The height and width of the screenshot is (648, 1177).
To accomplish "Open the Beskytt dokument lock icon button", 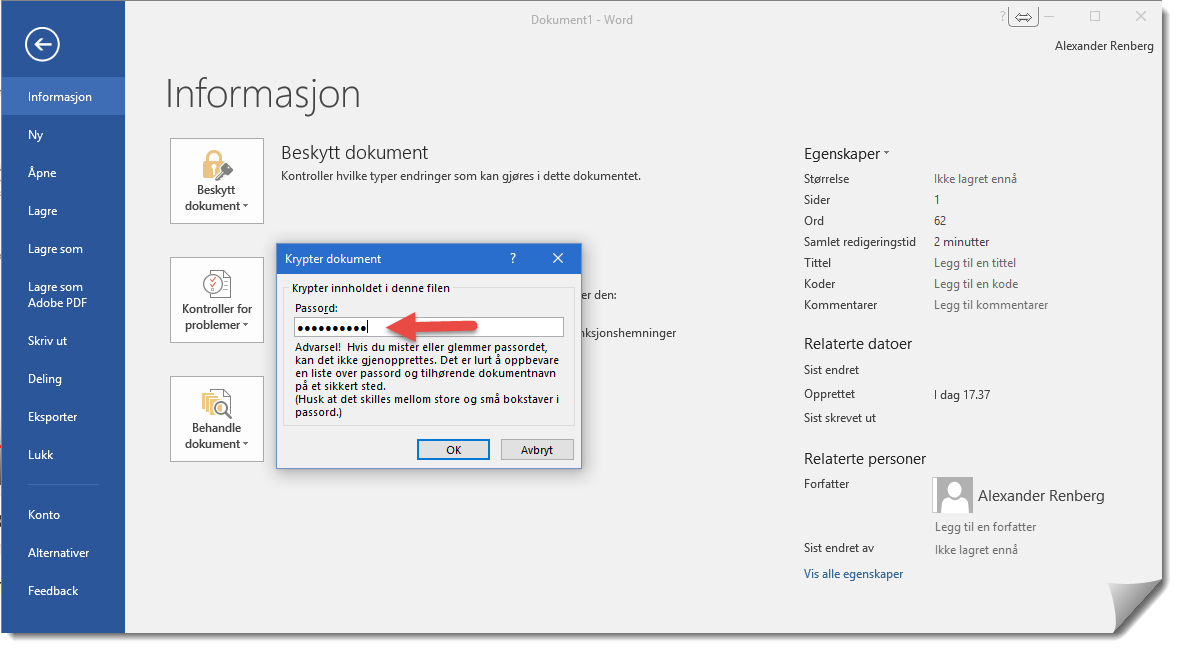I will click(217, 166).
